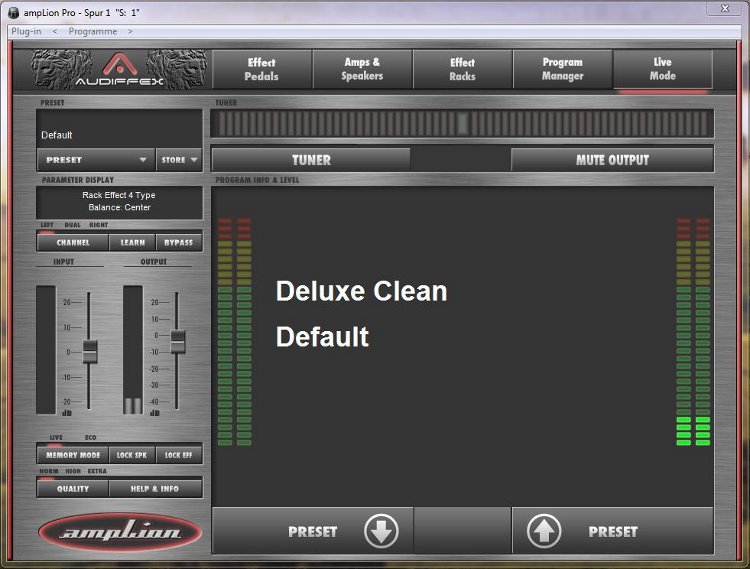Click next programme arrow in menu bar
Image resolution: width=750 pixels, height=569 pixels.
130,32
